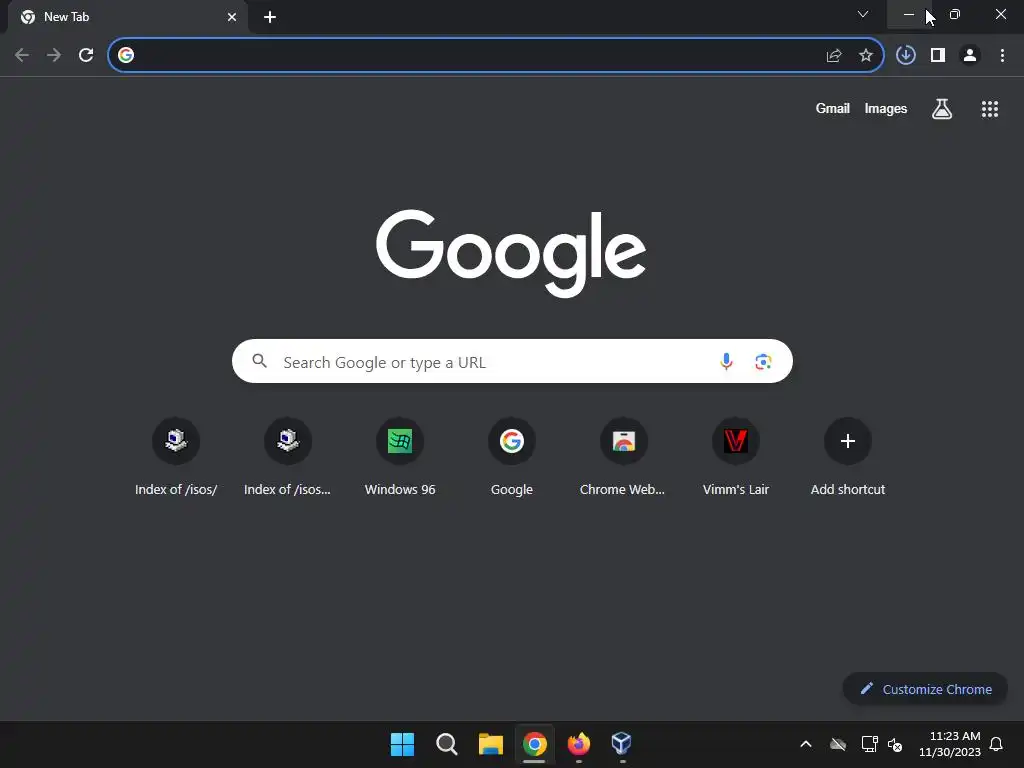Click the Customize Chrome button
Viewport: 1024px width, 768px height.
(925, 689)
